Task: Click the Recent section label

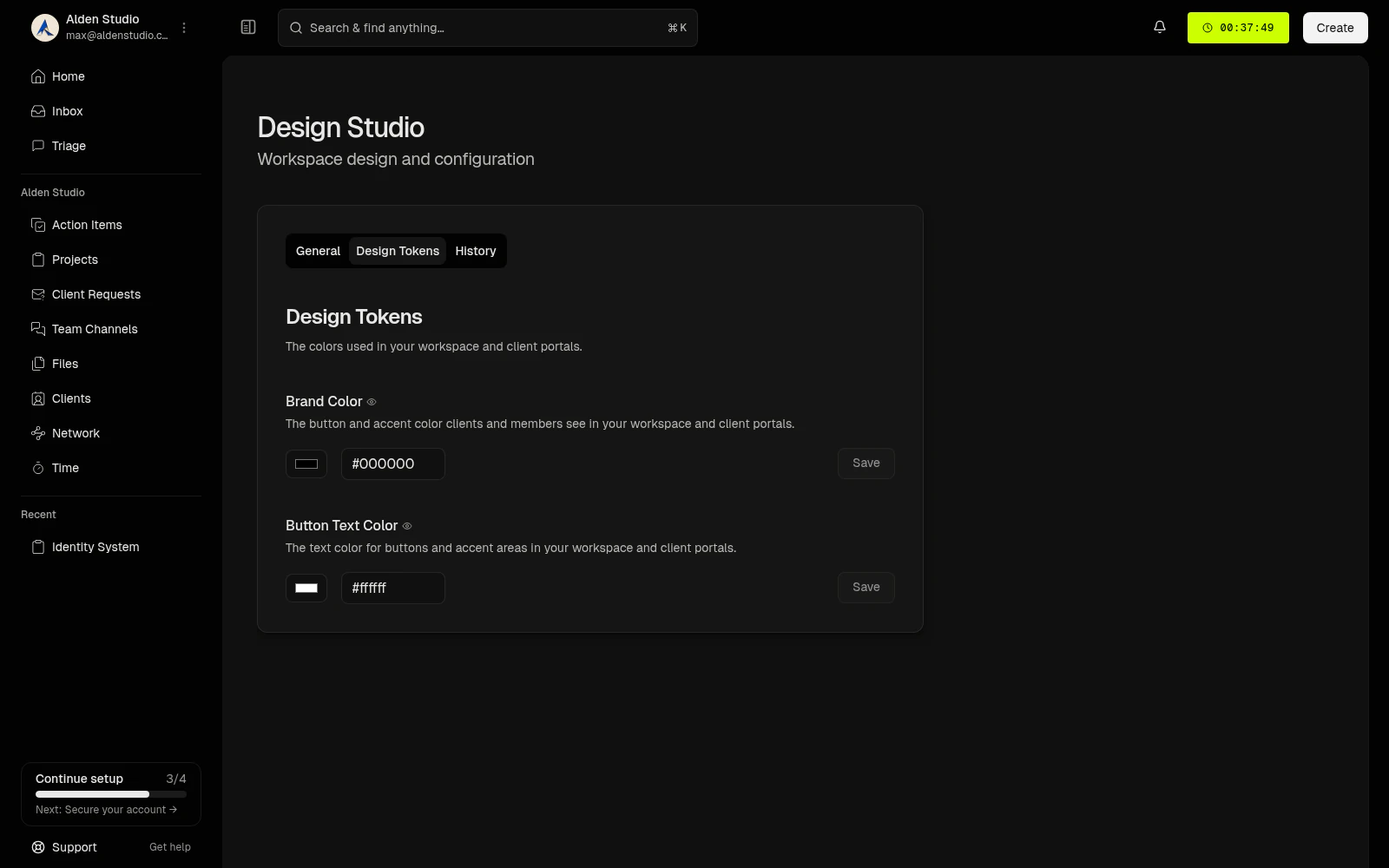Action: click(x=38, y=515)
